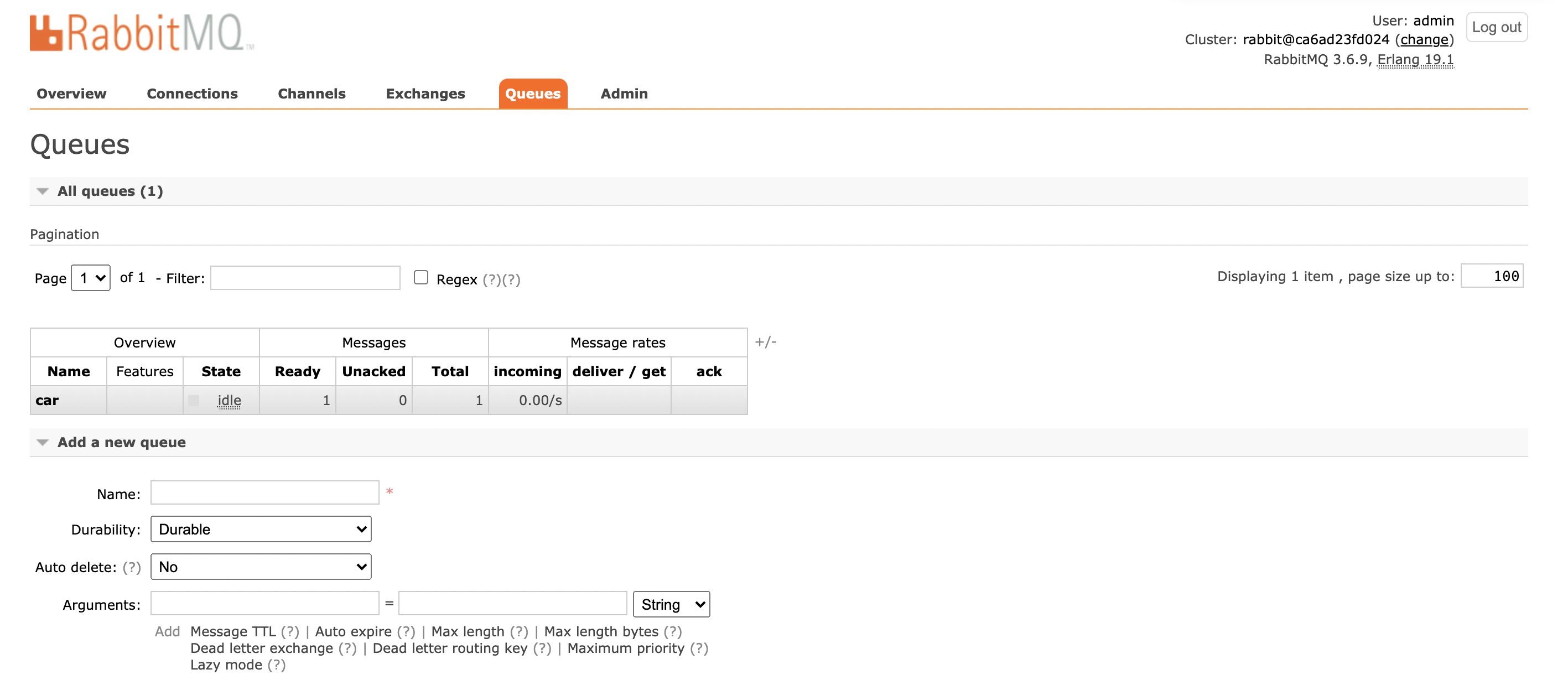
Task: Enable the Regex checkbox
Action: pos(420,278)
